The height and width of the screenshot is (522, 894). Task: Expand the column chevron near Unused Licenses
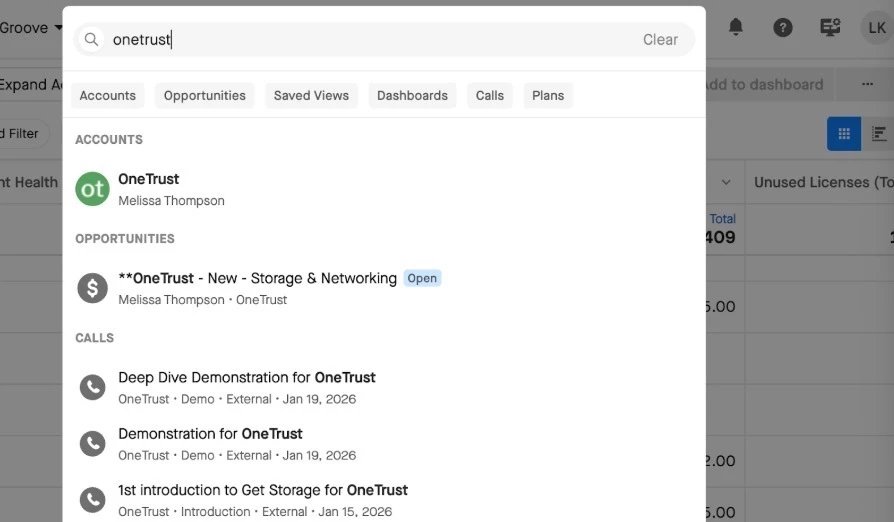pyautogui.click(x=726, y=182)
